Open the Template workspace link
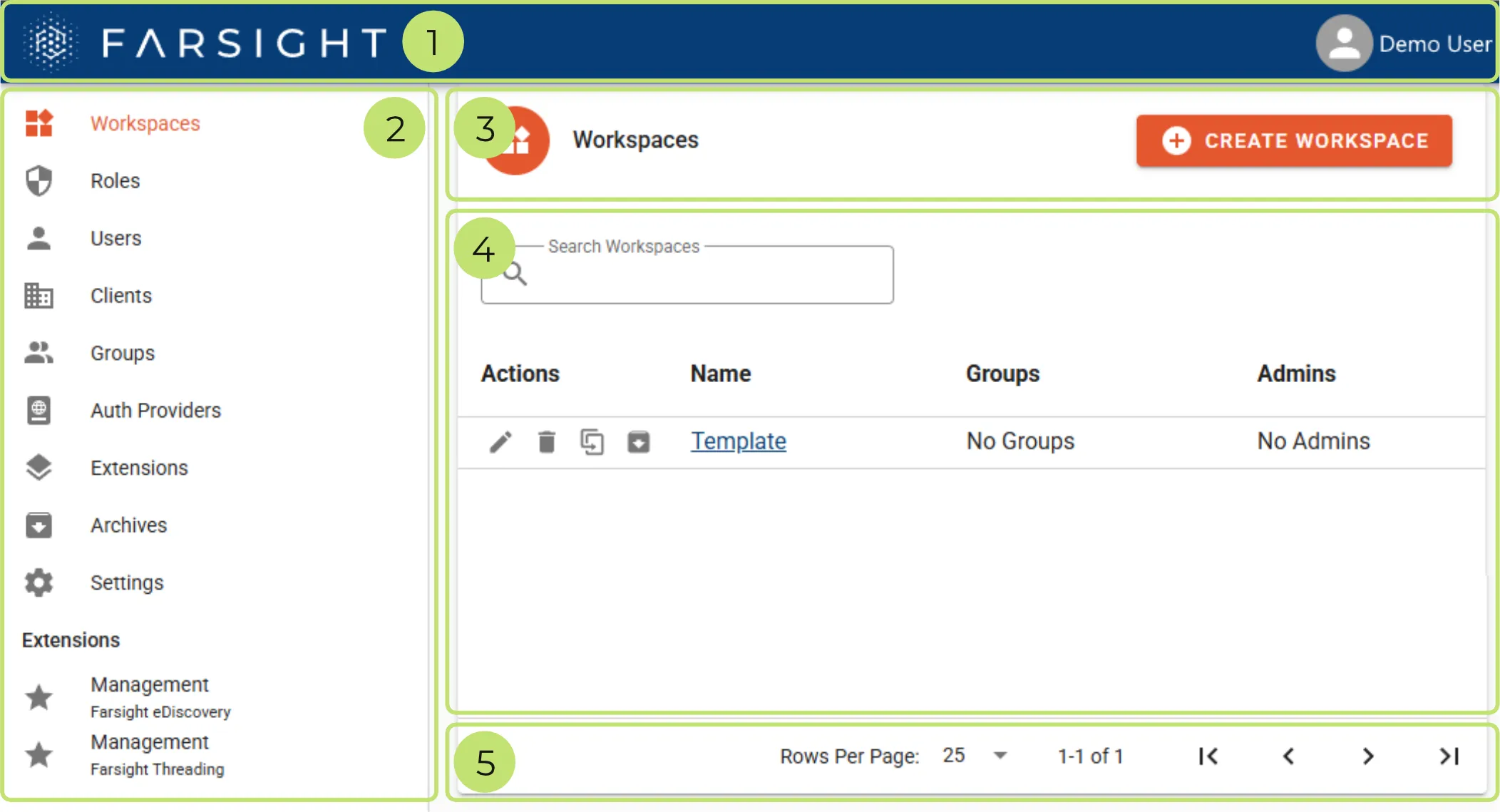1500x812 pixels. [x=738, y=441]
